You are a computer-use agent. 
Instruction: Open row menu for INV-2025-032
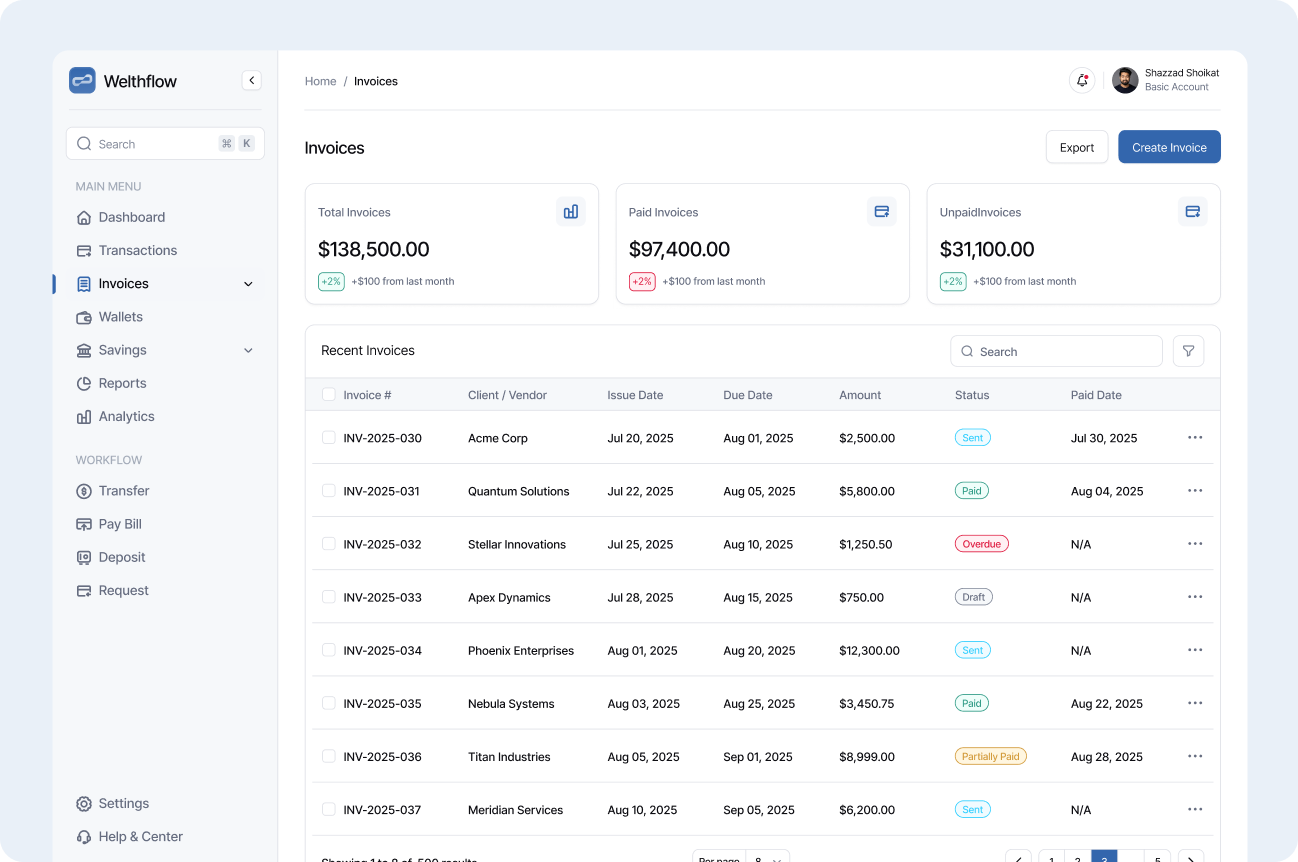[1195, 543]
